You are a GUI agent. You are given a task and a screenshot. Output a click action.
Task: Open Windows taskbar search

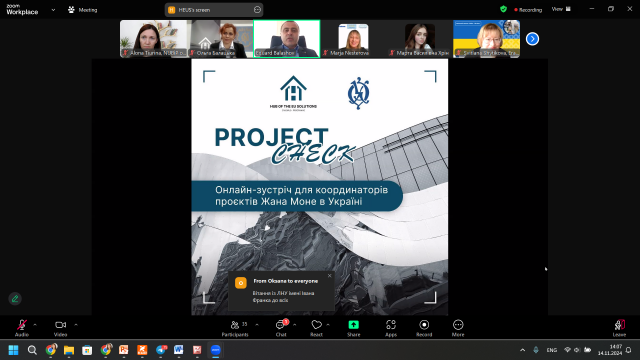pyautogui.click(x=32, y=350)
